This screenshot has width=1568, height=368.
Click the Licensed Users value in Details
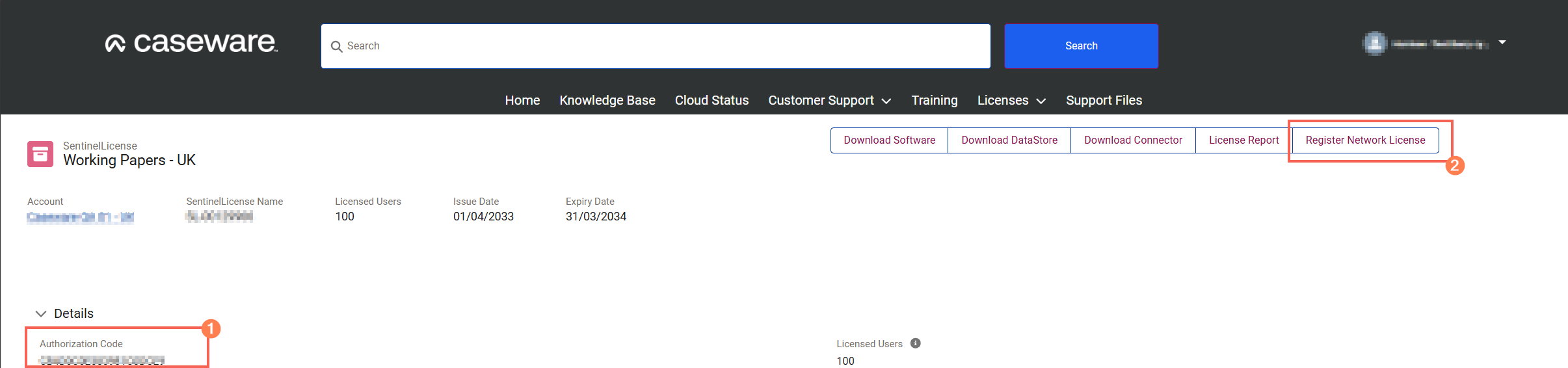[845, 361]
